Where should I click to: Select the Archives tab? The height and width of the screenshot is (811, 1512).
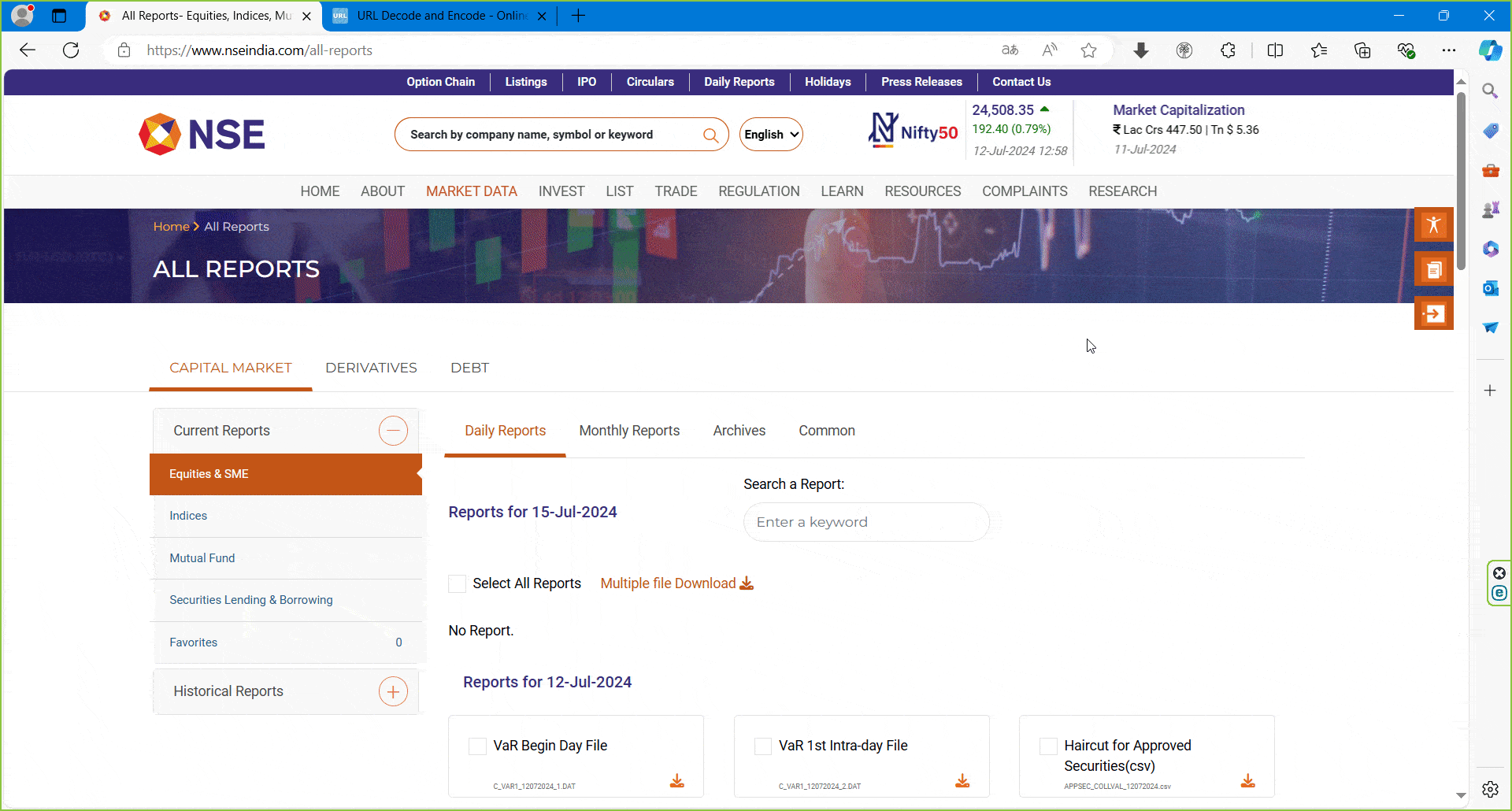739,431
